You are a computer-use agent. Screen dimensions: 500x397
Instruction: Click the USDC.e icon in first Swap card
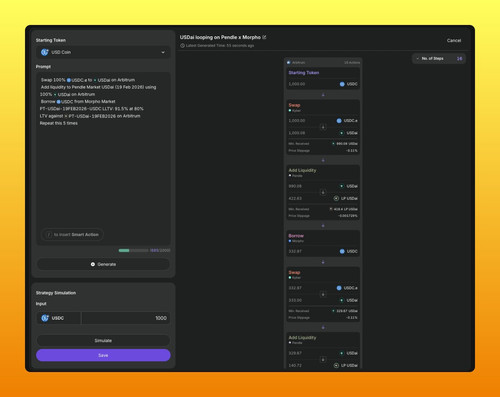pos(339,121)
